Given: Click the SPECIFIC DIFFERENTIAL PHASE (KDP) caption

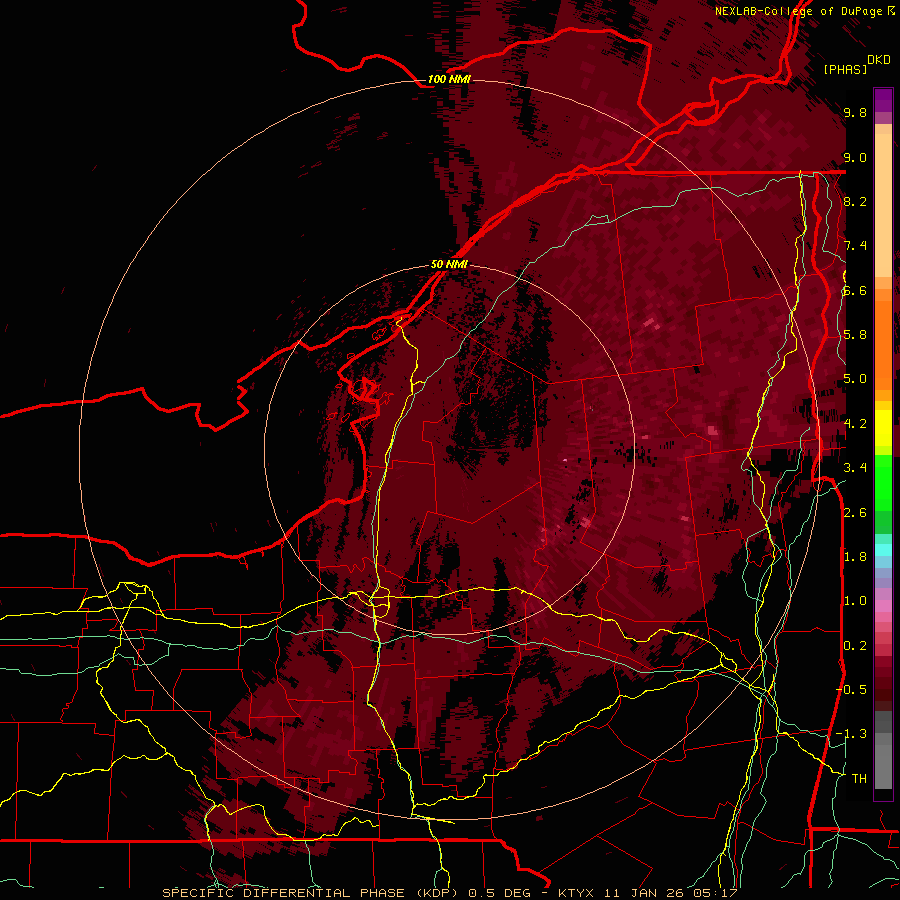Looking at the screenshot, I should coord(312,893).
